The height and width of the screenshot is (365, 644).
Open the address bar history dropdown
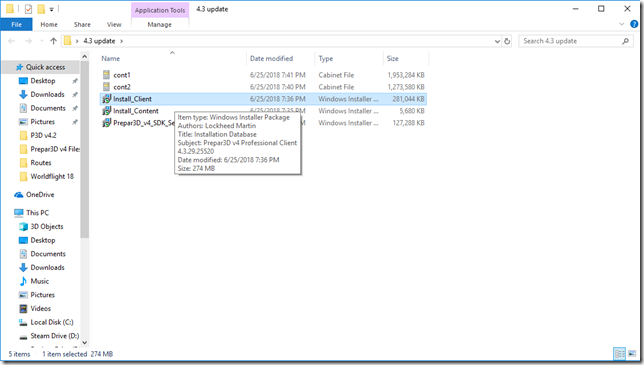pyautogui.click(x=497, y=41)
